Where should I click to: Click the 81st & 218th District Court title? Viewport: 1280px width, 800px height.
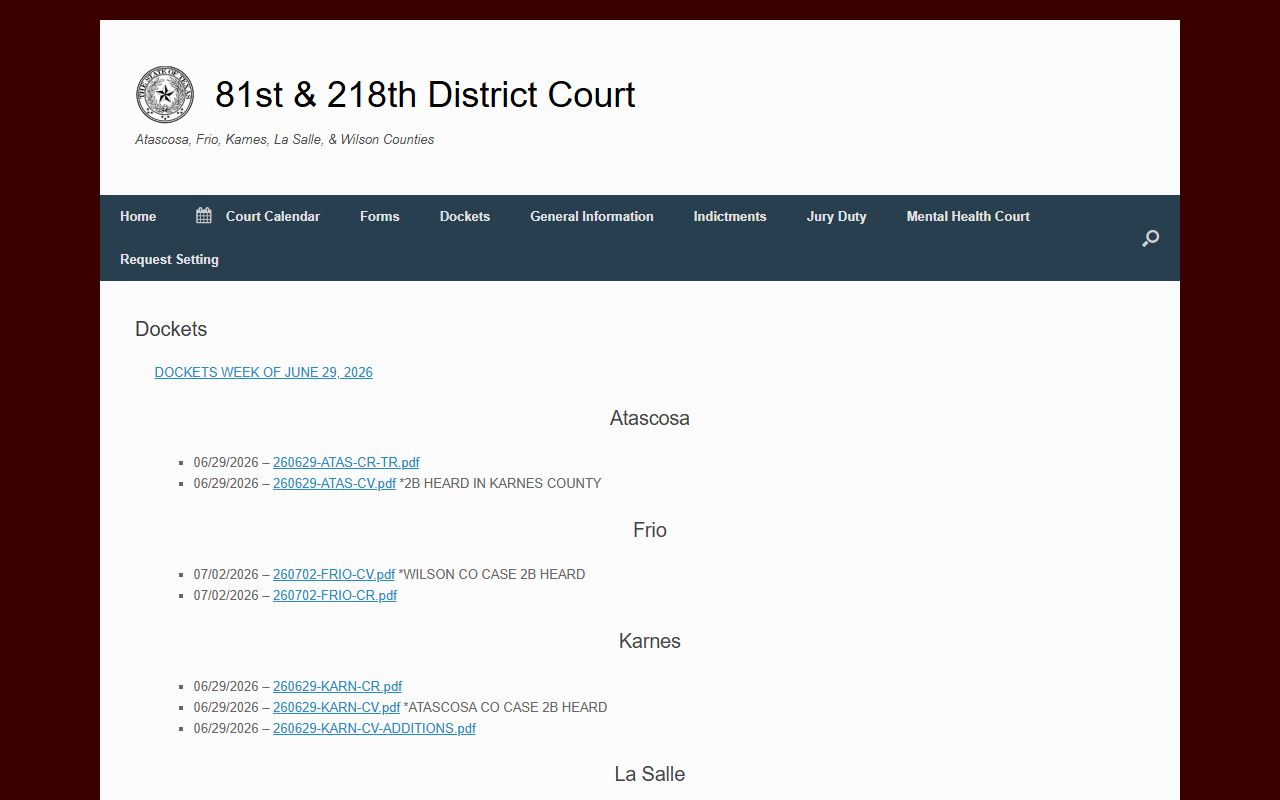point(425,95)
